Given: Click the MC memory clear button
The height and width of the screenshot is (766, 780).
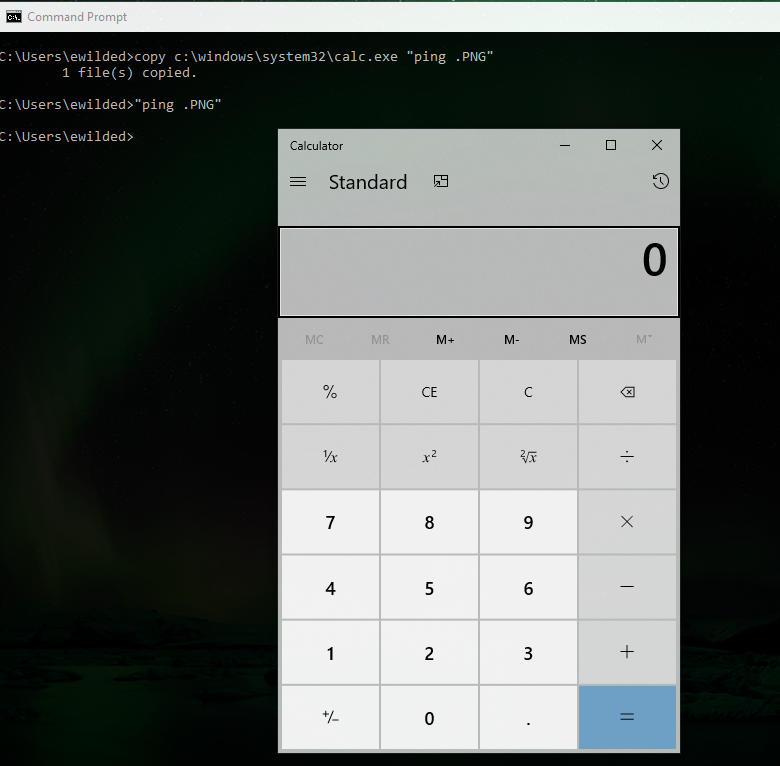Looking at the screenshot, I should point(314,340).
